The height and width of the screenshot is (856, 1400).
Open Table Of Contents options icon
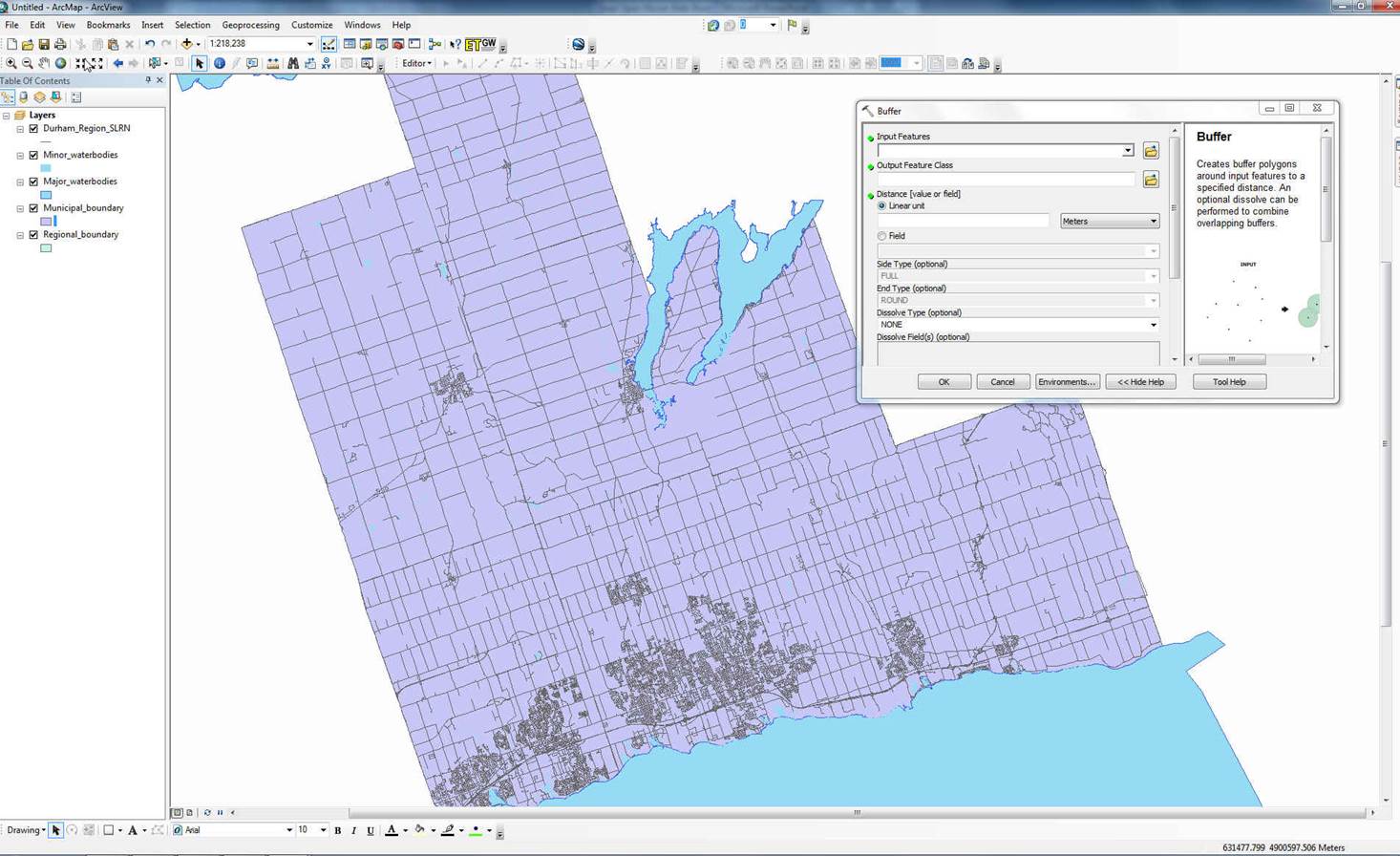point(76,96)
